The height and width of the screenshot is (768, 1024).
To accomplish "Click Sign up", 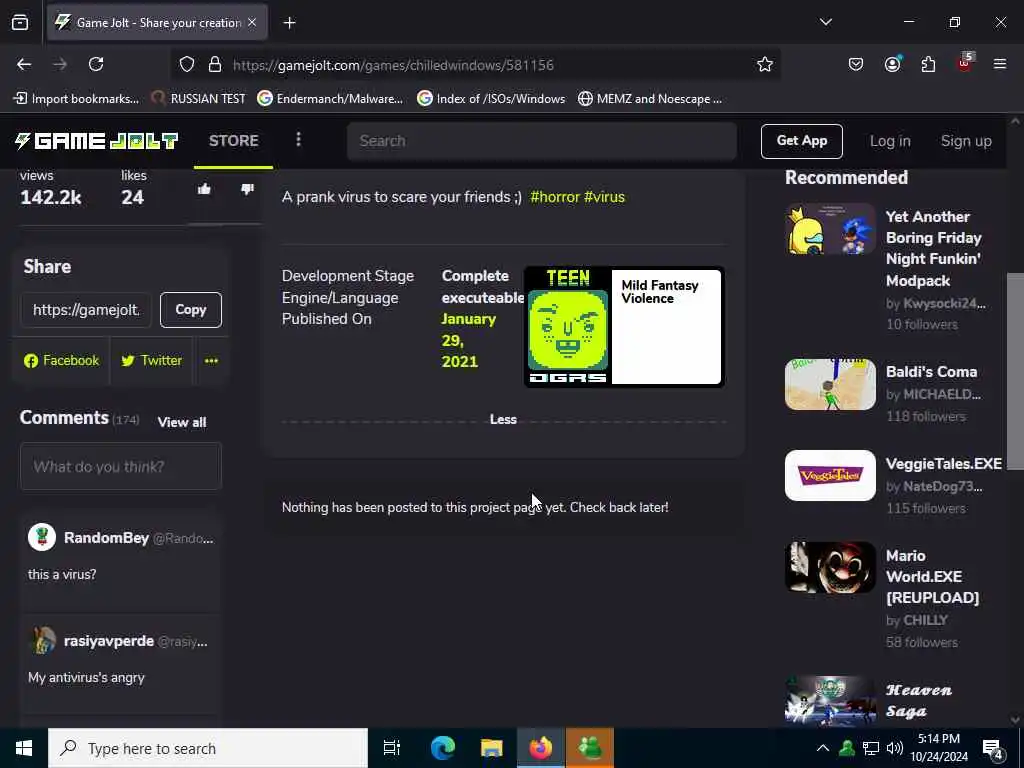I will (966, 141).
